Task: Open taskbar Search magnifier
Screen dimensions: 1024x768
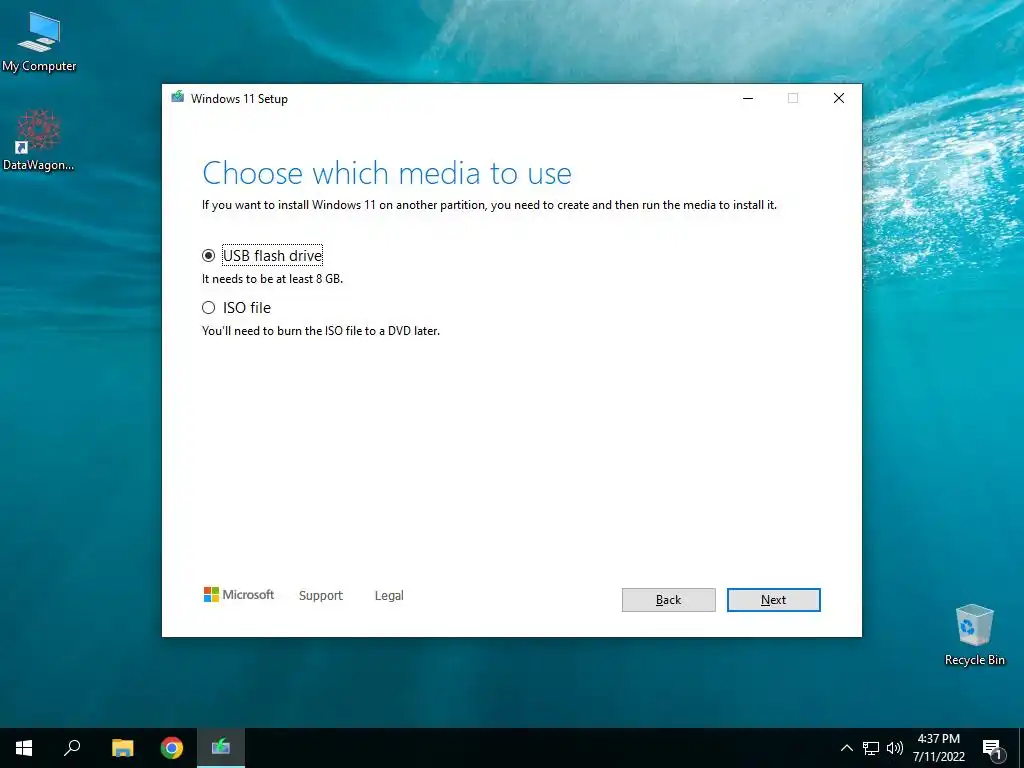Action: click(72, 748)
